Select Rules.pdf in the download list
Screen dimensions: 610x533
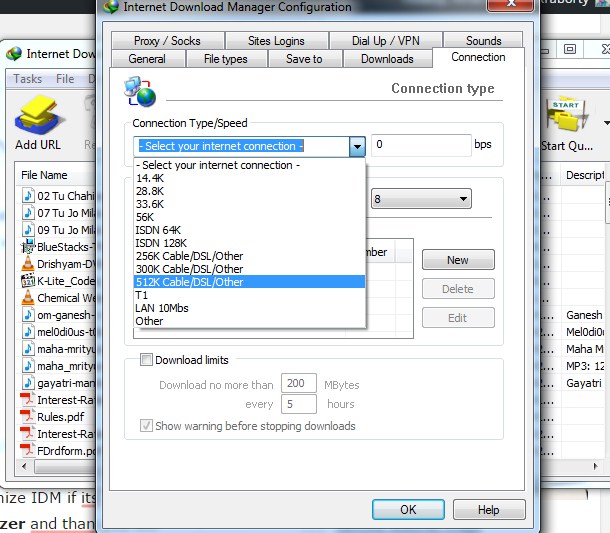58,416
